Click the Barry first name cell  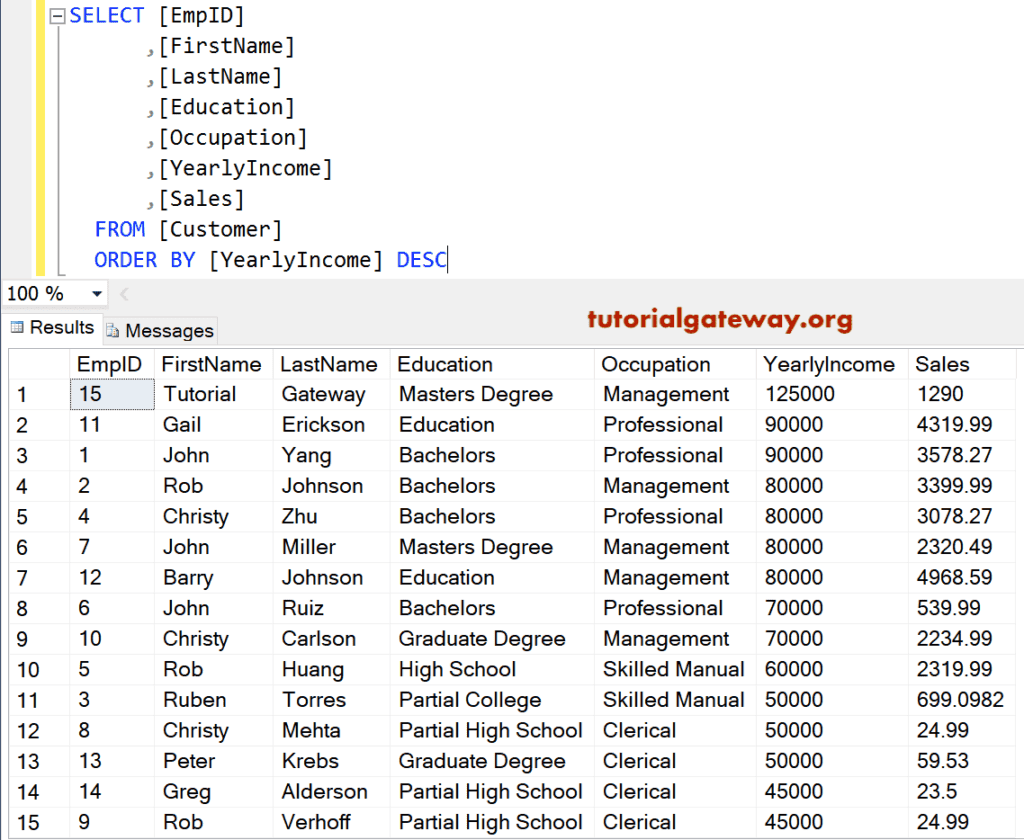pos(214,578)
